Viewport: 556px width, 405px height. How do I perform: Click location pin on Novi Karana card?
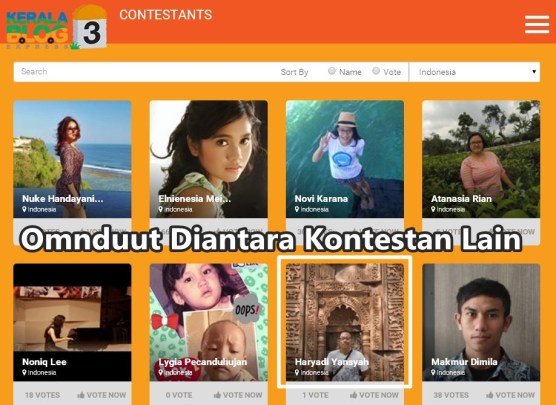click(297, 209)
